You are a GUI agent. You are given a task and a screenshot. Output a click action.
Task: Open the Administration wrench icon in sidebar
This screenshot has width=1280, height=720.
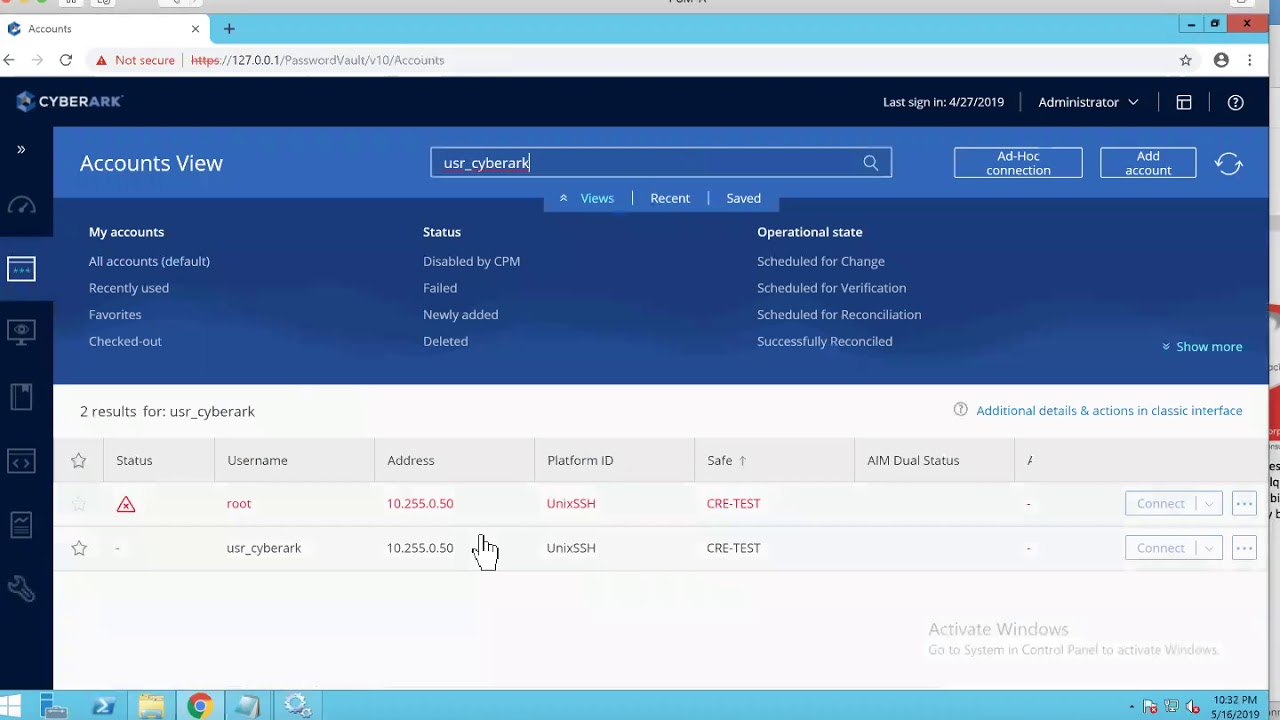point(21,588)
